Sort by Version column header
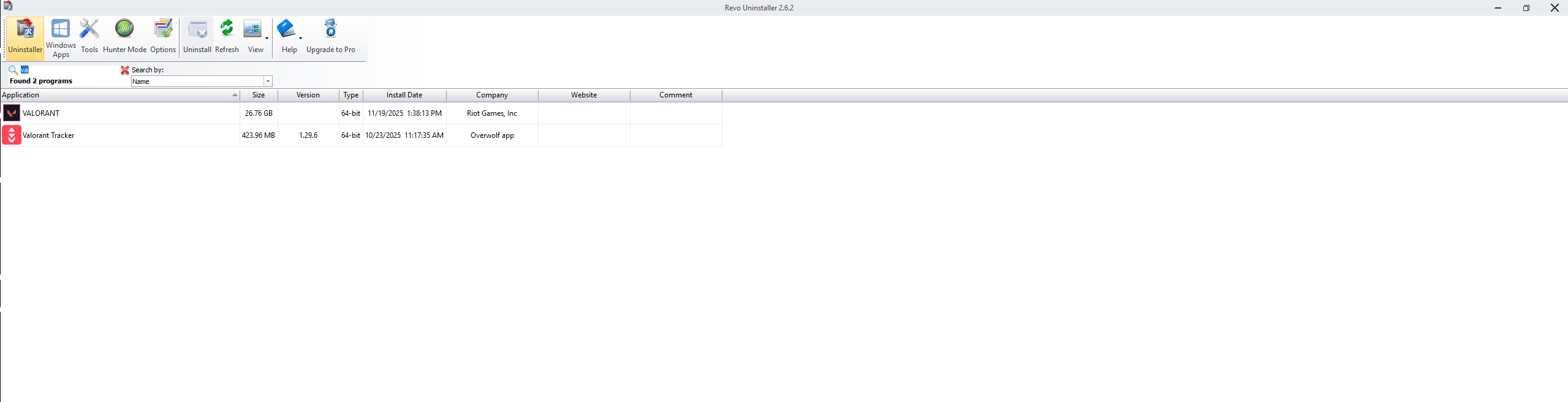Viewport: 1568px width, 402px height. 308,95
